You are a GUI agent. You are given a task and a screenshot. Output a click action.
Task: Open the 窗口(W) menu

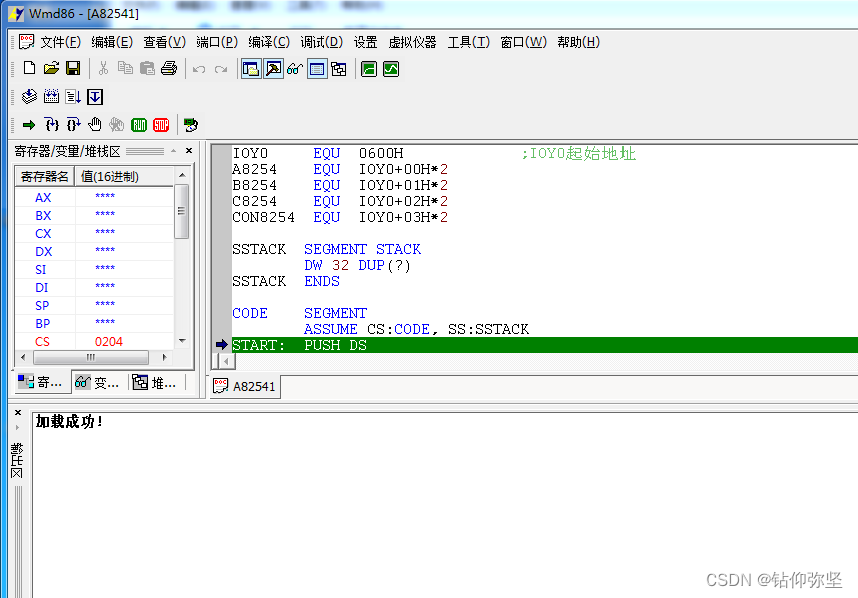(523, 42)
